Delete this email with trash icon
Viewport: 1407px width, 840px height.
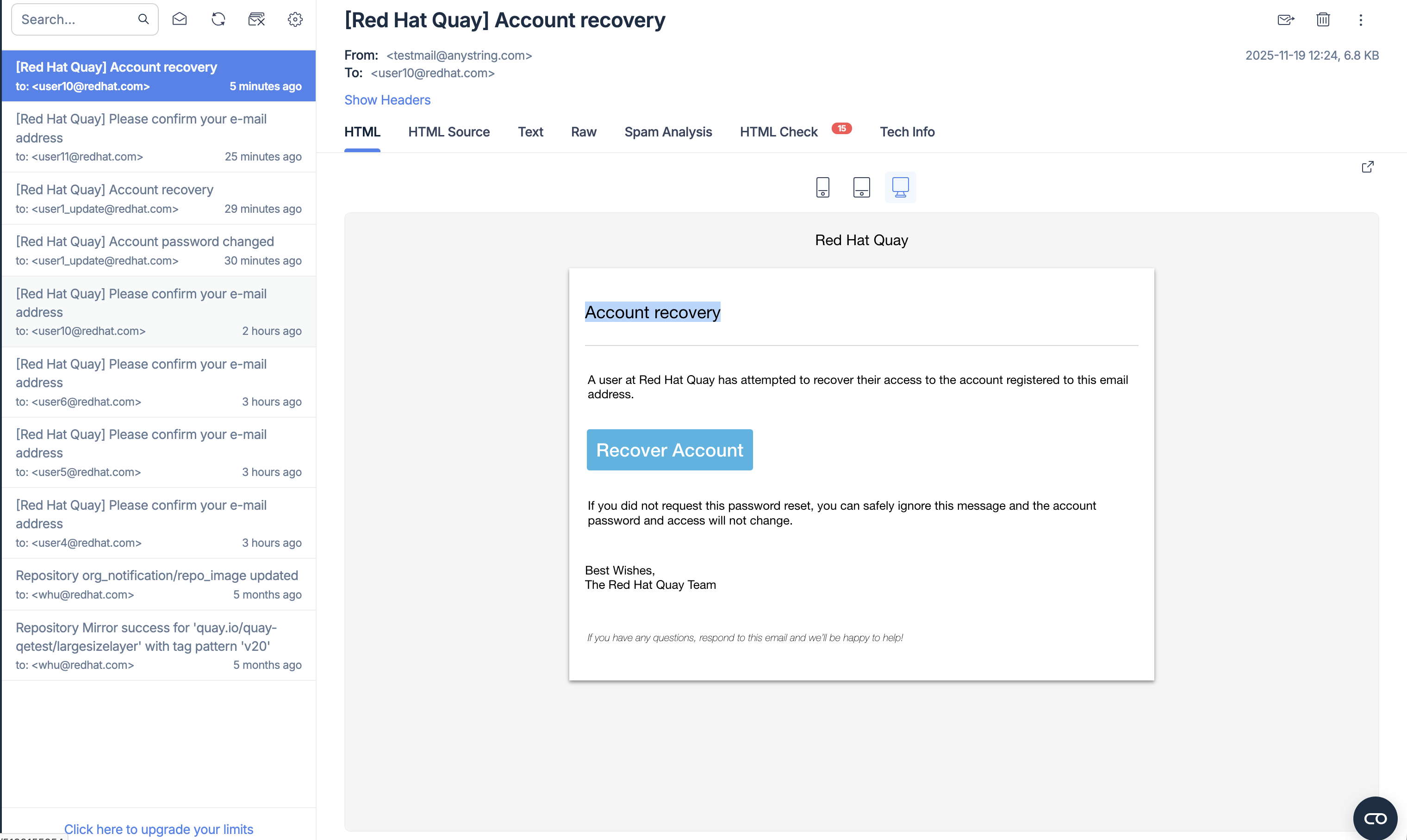pos(1323,20)
